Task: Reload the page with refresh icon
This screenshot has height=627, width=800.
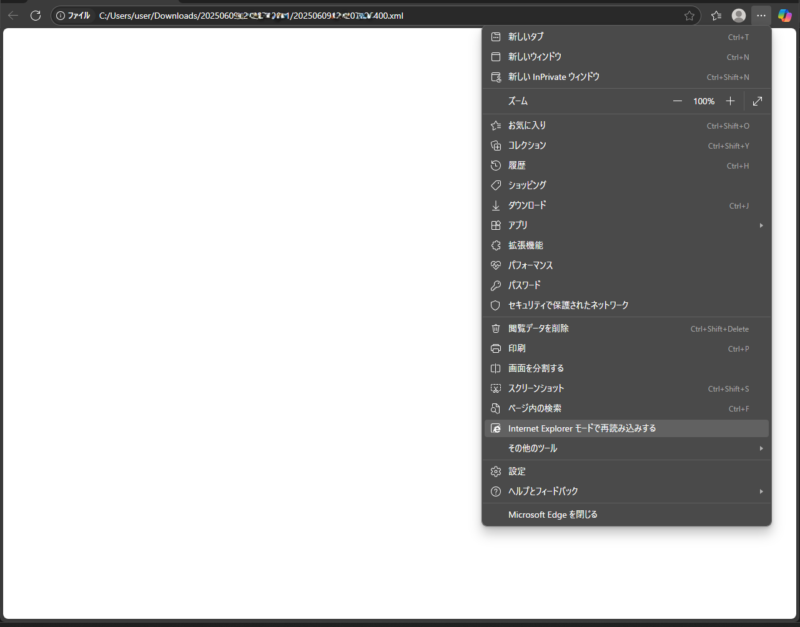Action: 35,16
